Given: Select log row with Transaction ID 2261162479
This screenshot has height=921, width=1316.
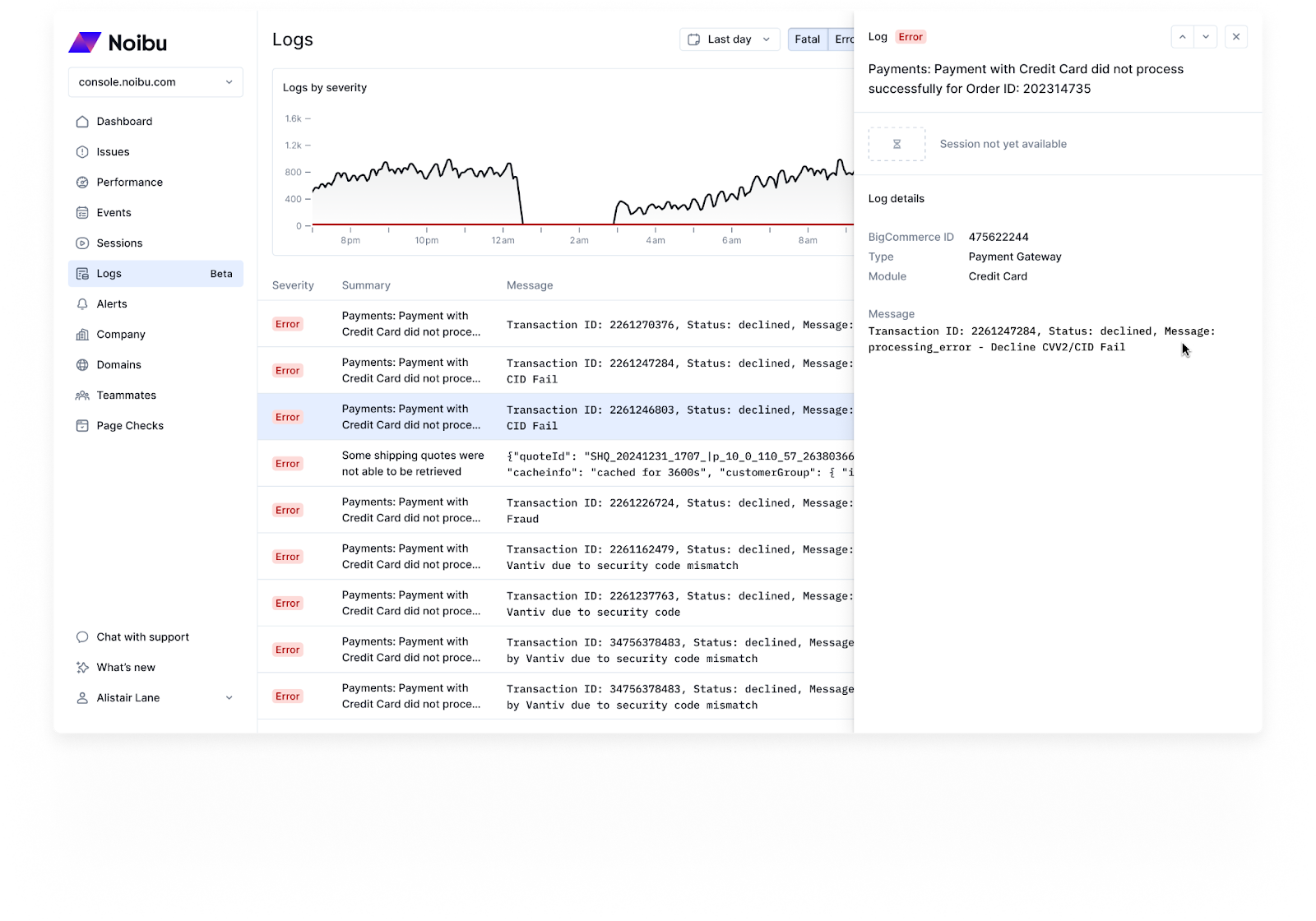Looking at the screenshot, I should click(x=555, y=557).
